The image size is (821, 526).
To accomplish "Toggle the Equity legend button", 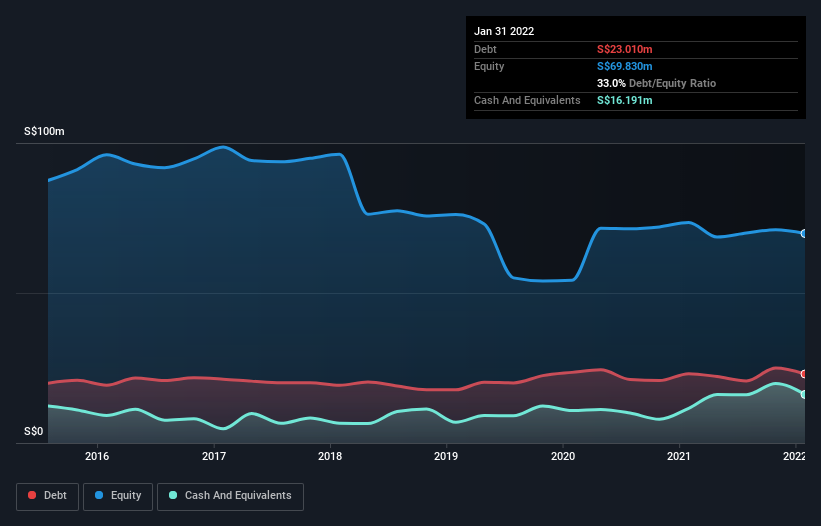I will tap(118, 496).
